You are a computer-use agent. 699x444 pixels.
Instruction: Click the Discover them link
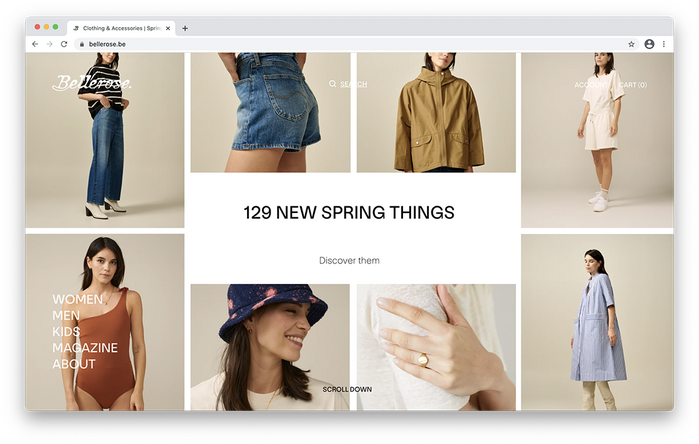coord(350,260)
